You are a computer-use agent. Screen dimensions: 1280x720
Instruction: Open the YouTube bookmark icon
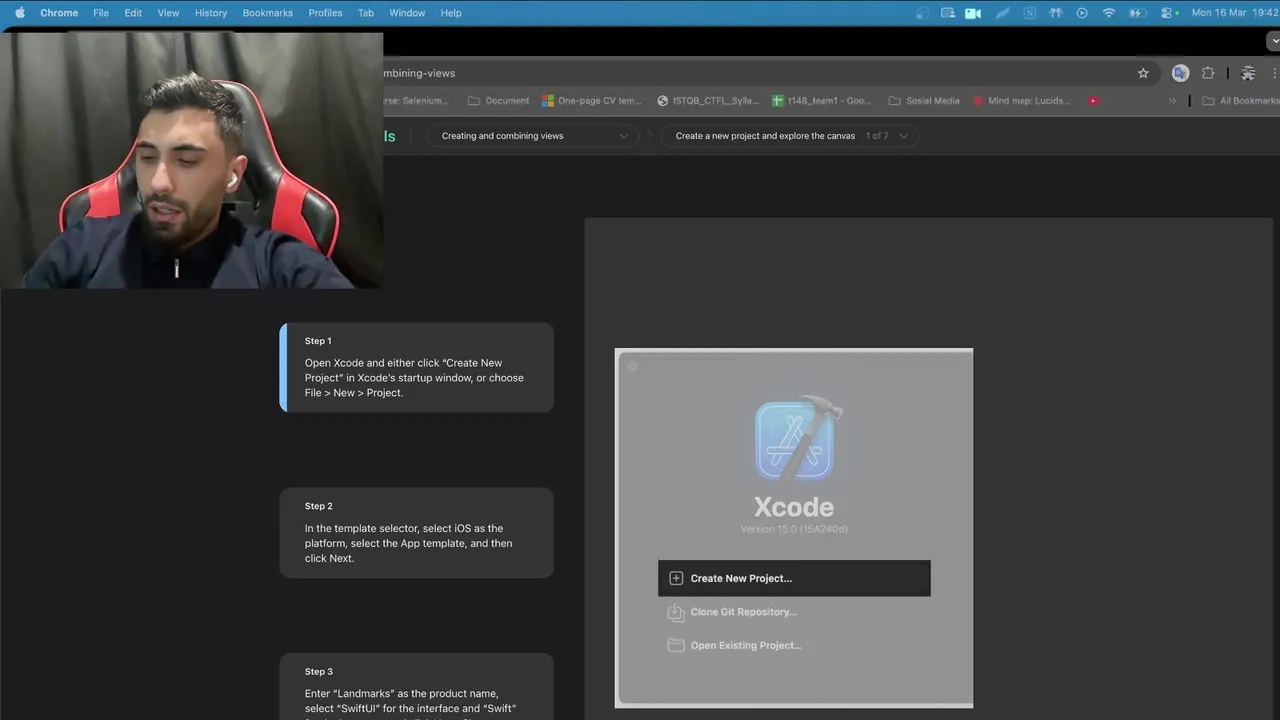[x=1094, y=100]
